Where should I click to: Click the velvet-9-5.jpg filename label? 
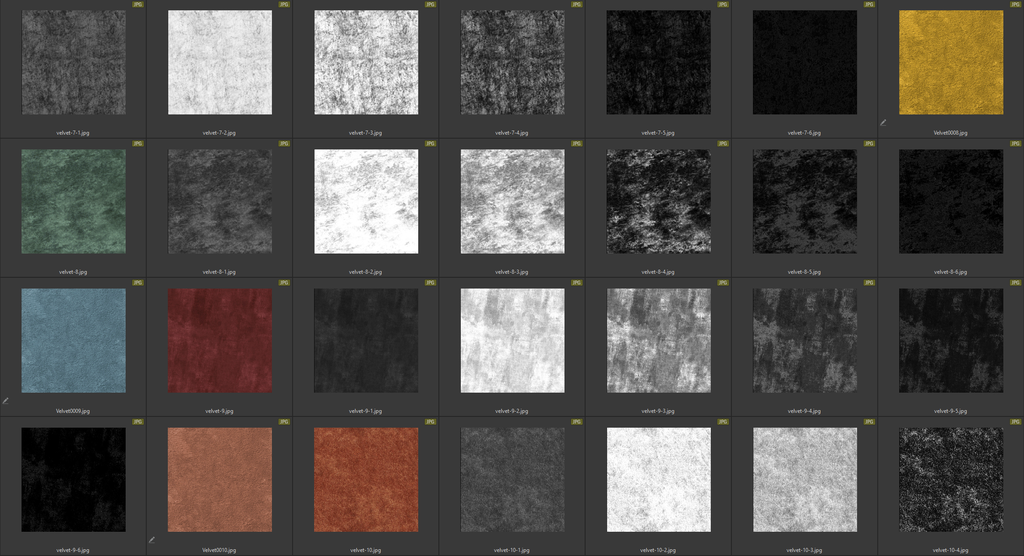[x=950, y=410]
